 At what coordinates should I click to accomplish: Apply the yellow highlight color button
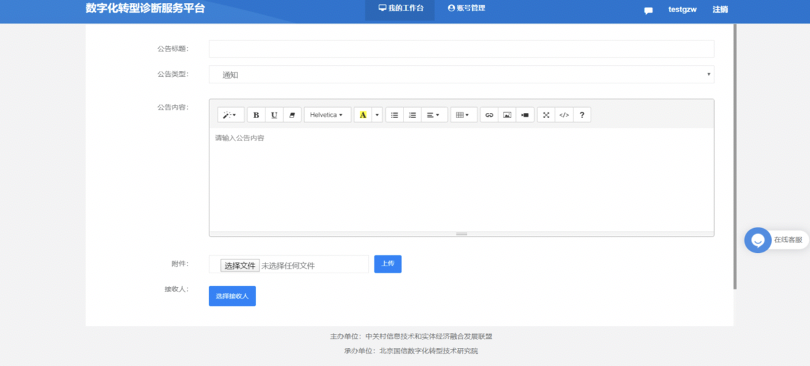(x=363, y=115)
